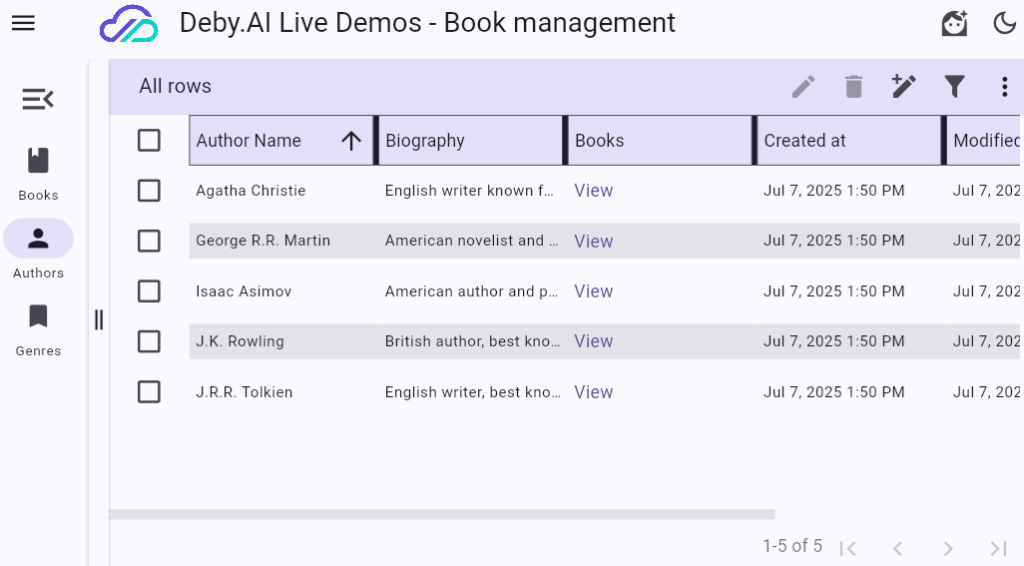Open the Authors sidebar section
This screenshot has height=566, width=1024.
(x=38, y=251)
